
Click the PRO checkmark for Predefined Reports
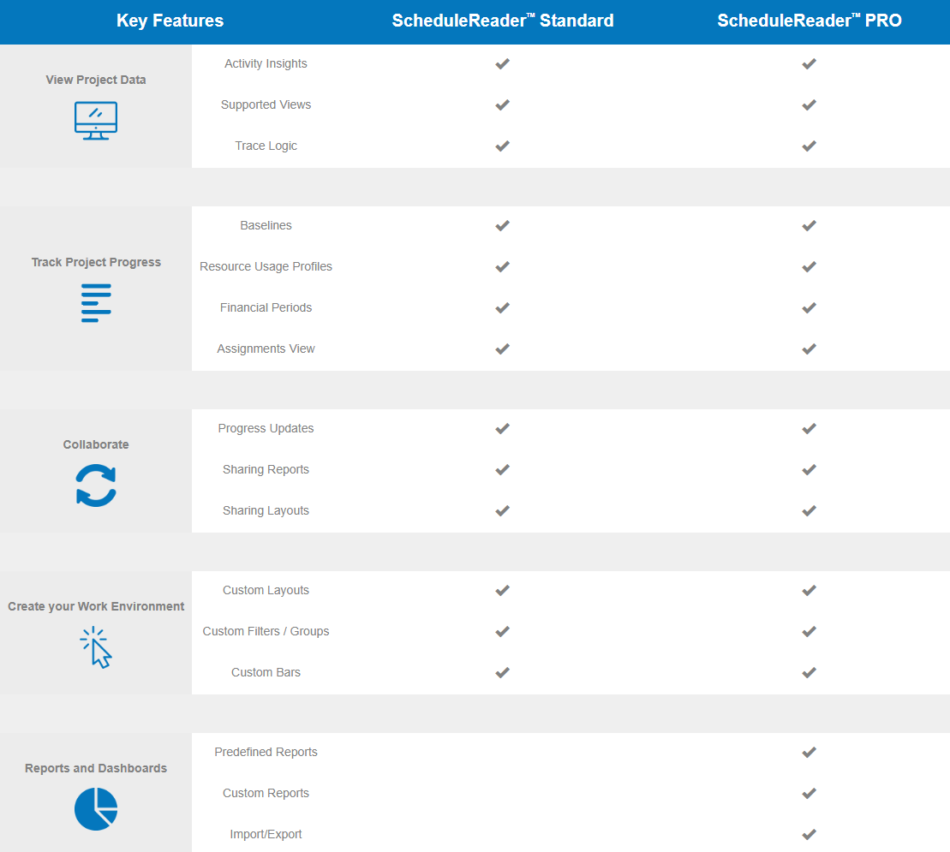809,752
